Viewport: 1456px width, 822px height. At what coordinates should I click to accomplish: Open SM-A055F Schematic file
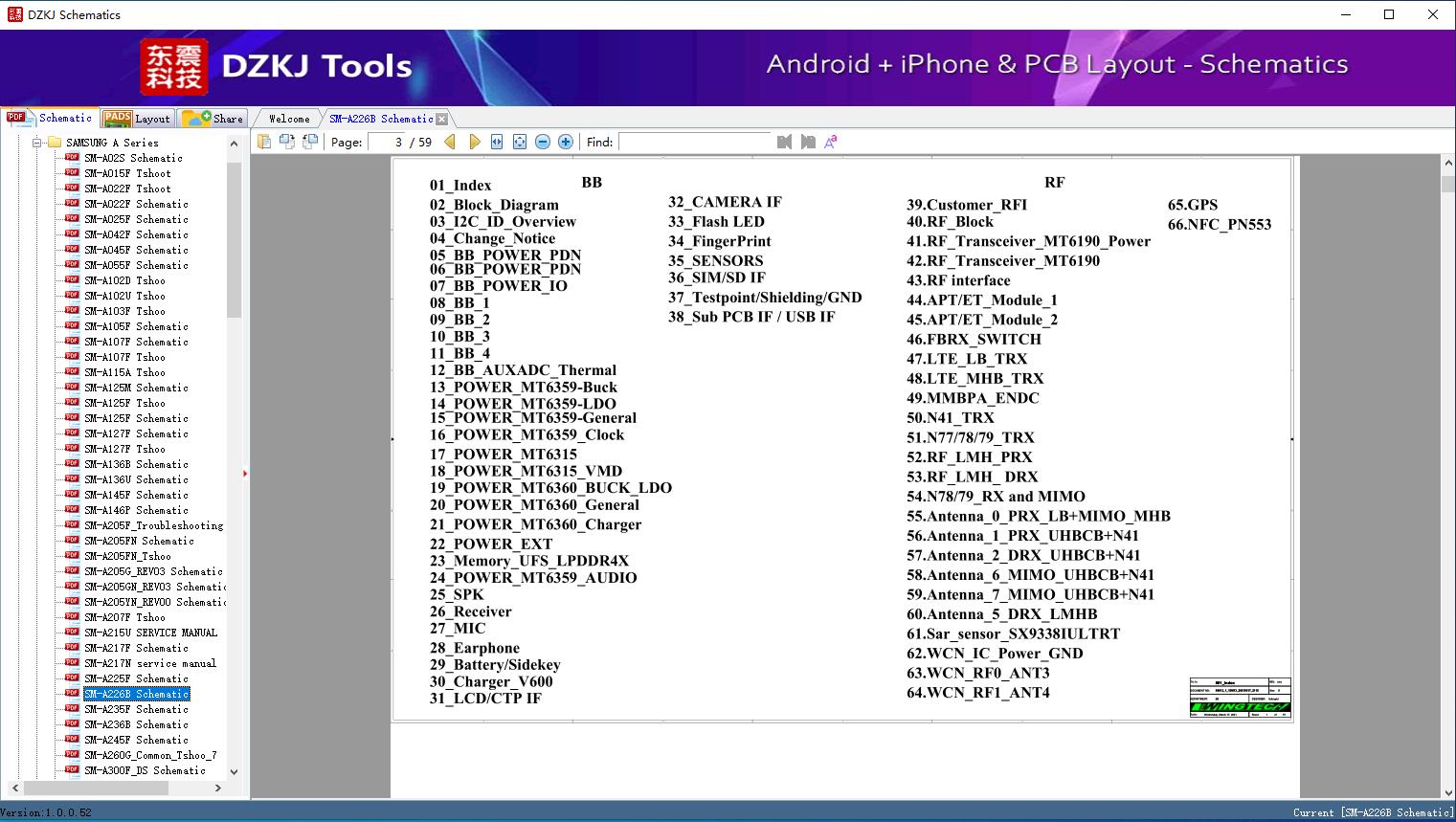[136, 265]
